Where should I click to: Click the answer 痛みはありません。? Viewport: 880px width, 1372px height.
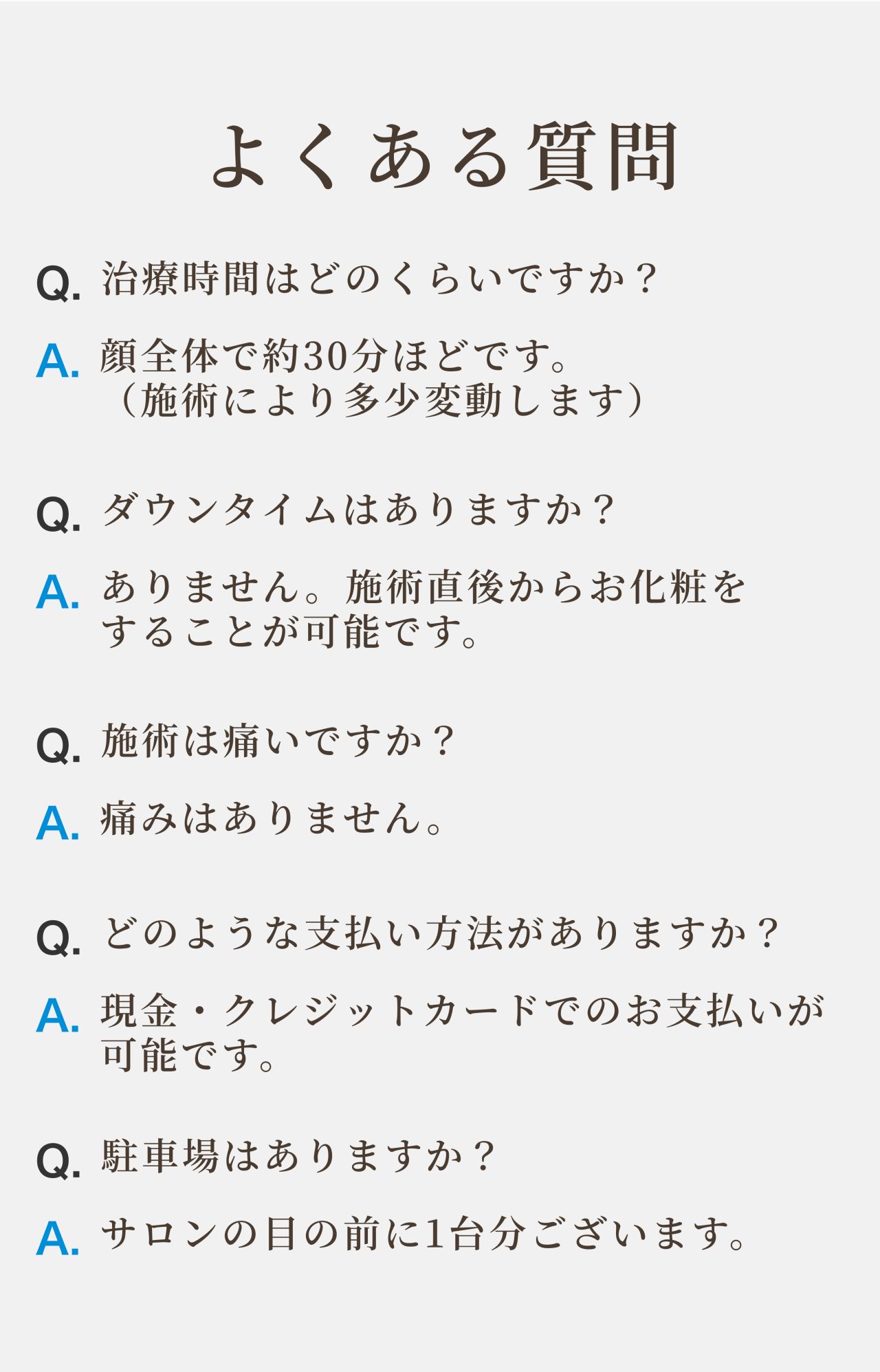pos(273,818)
